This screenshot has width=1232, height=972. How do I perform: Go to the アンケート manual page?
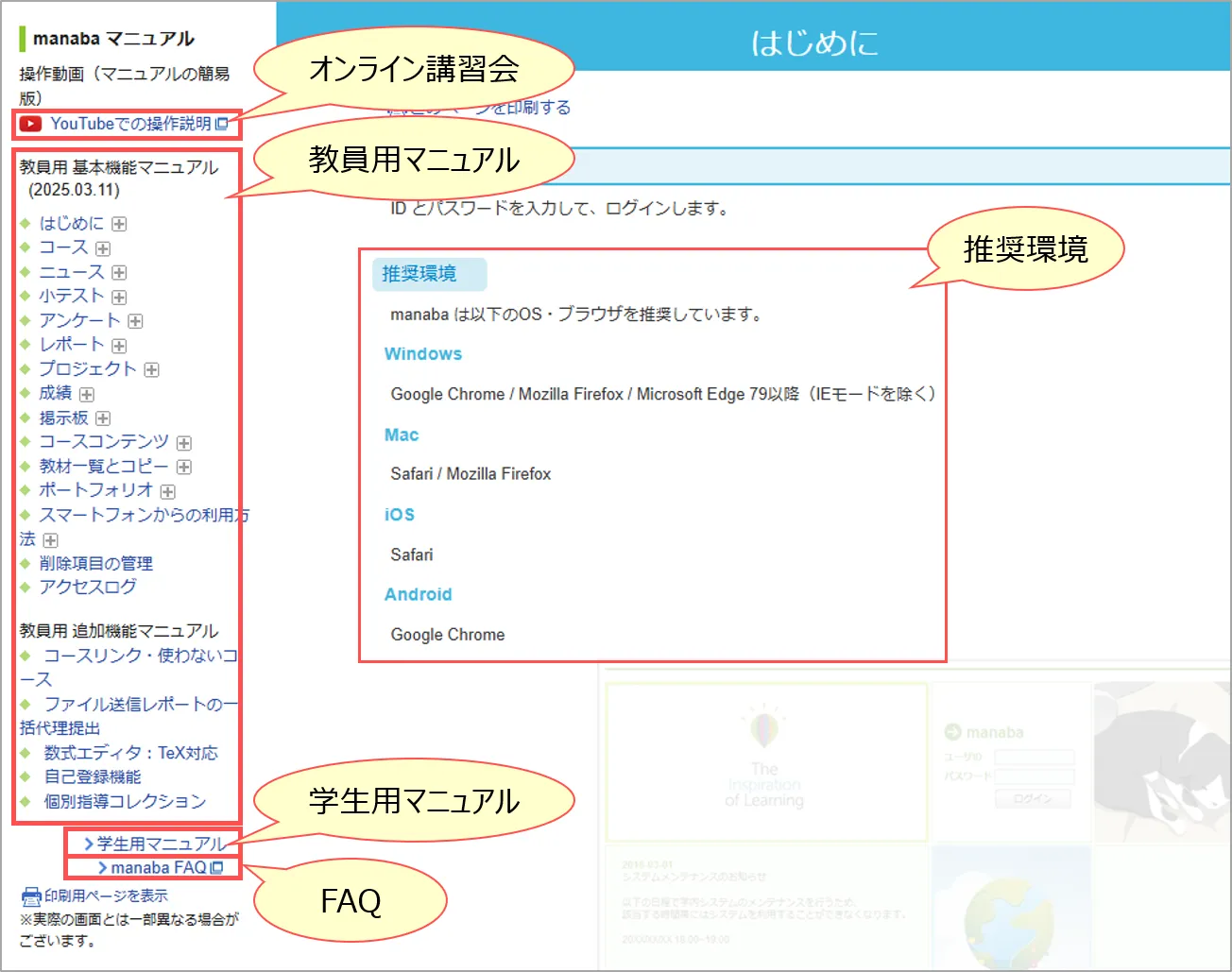click(x=79, y=320)
